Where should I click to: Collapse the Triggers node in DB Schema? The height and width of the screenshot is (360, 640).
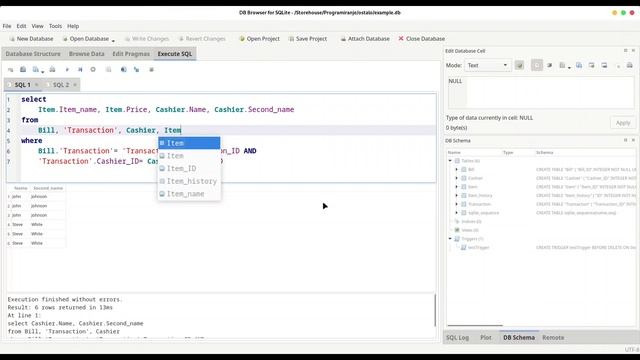pos(450,239)
